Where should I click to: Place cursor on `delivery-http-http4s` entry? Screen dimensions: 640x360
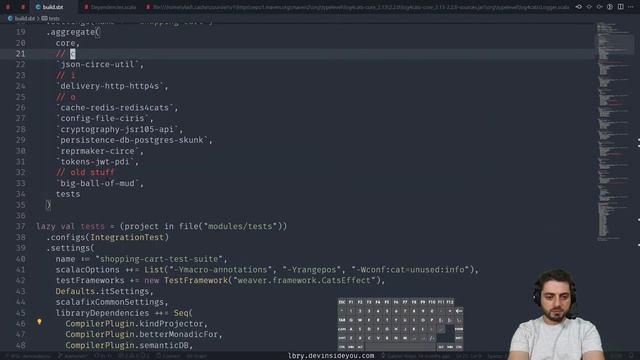point(112,86)
